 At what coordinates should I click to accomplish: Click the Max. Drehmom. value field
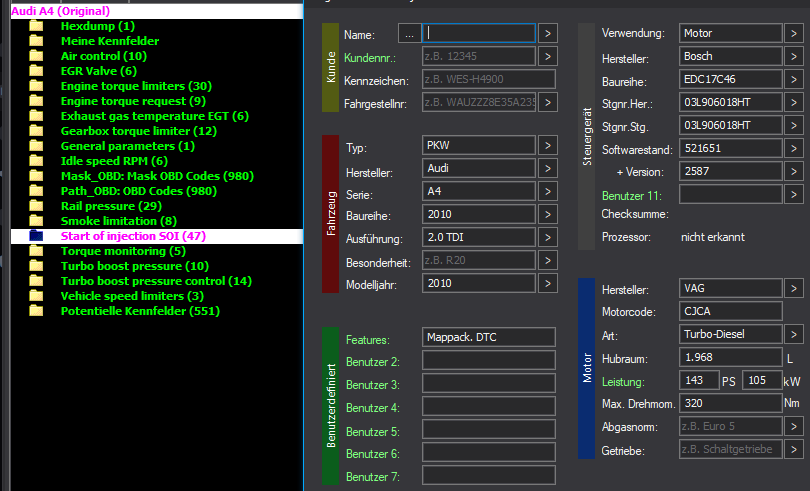pyautogui.click(x=729, y=403)
